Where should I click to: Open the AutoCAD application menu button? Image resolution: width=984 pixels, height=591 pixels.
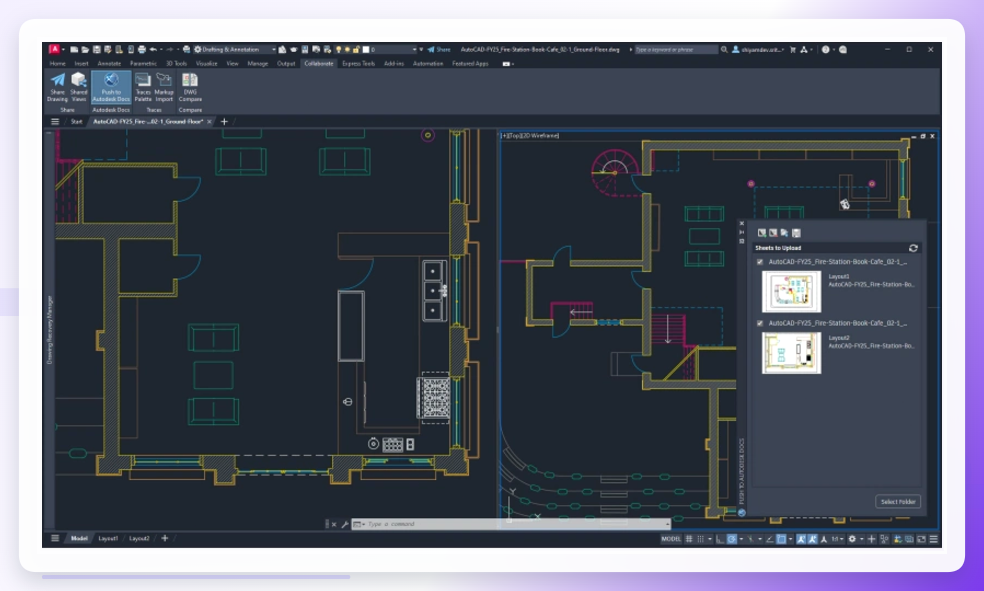pos(55,49)
